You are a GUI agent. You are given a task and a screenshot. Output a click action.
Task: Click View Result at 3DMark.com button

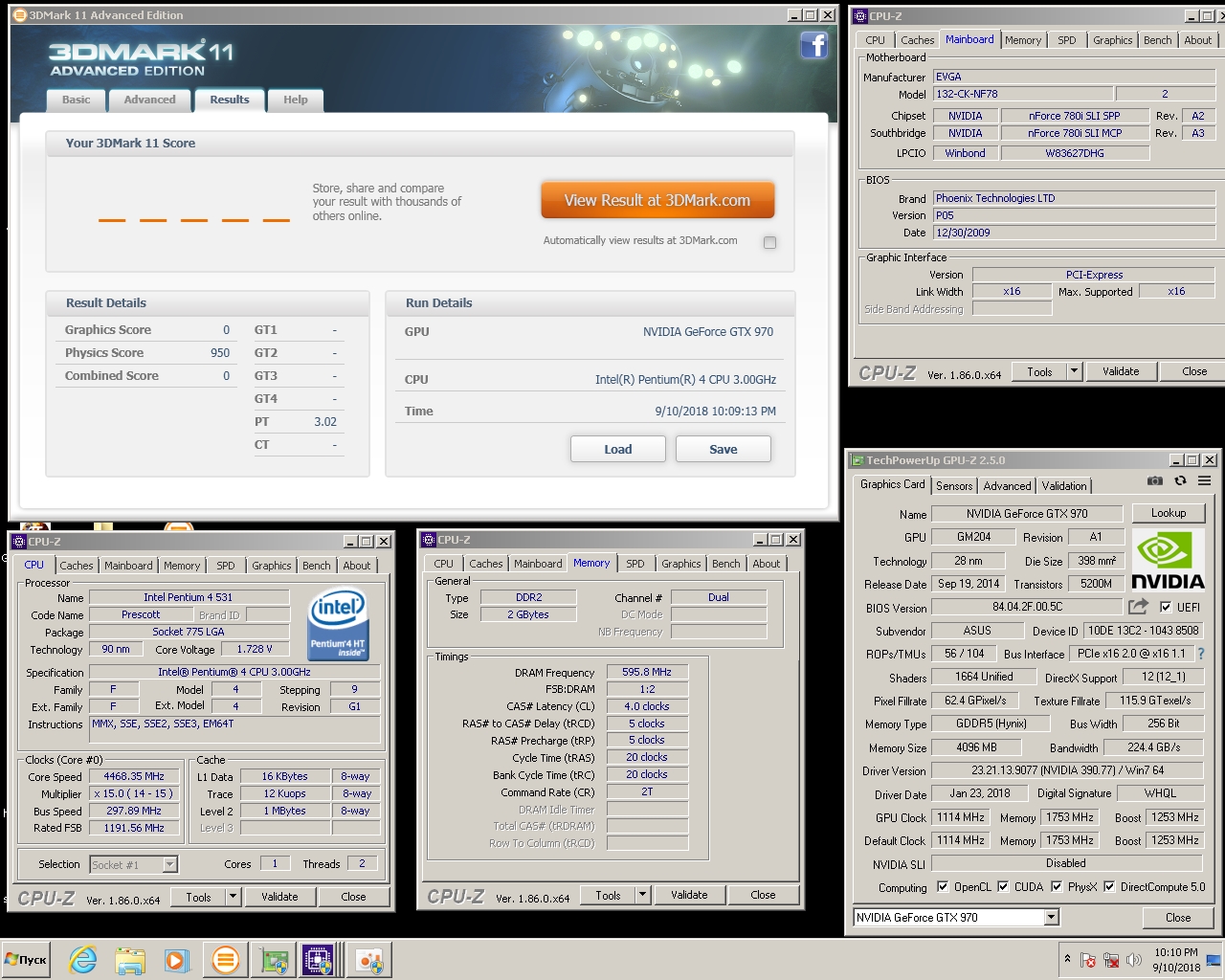657,200
